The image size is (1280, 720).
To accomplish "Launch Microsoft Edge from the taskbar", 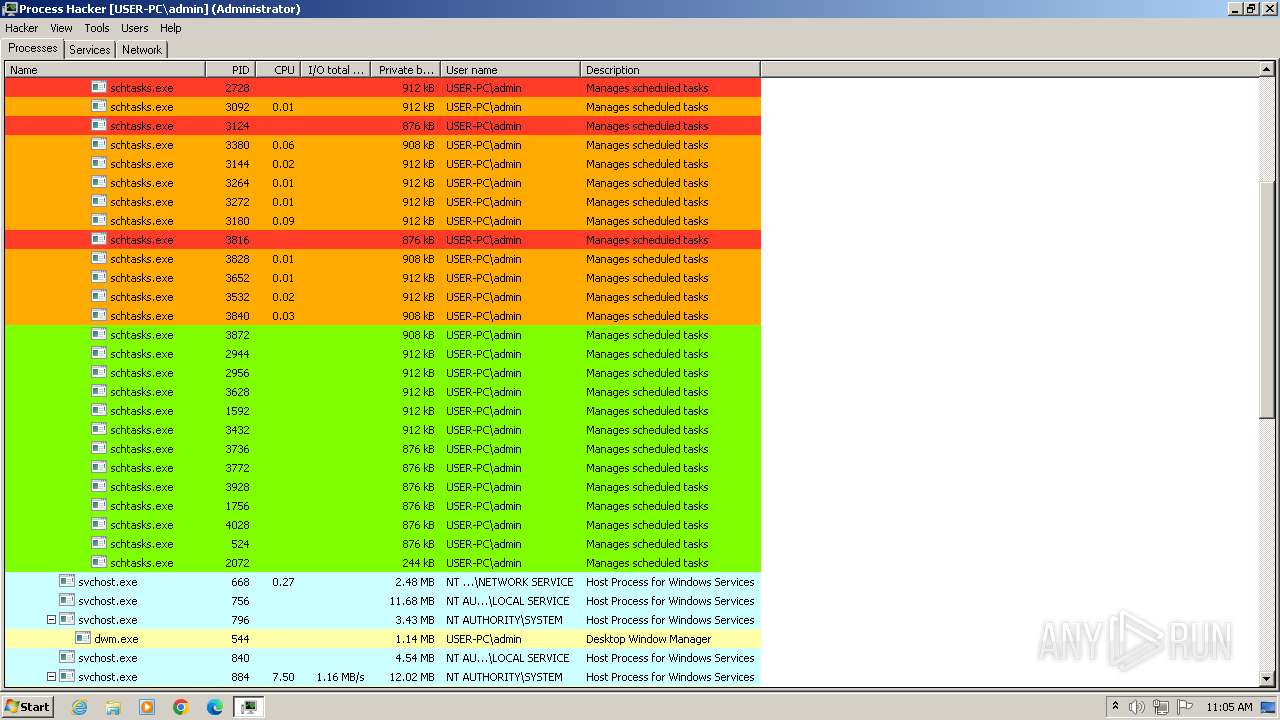I will click(215, 707).
